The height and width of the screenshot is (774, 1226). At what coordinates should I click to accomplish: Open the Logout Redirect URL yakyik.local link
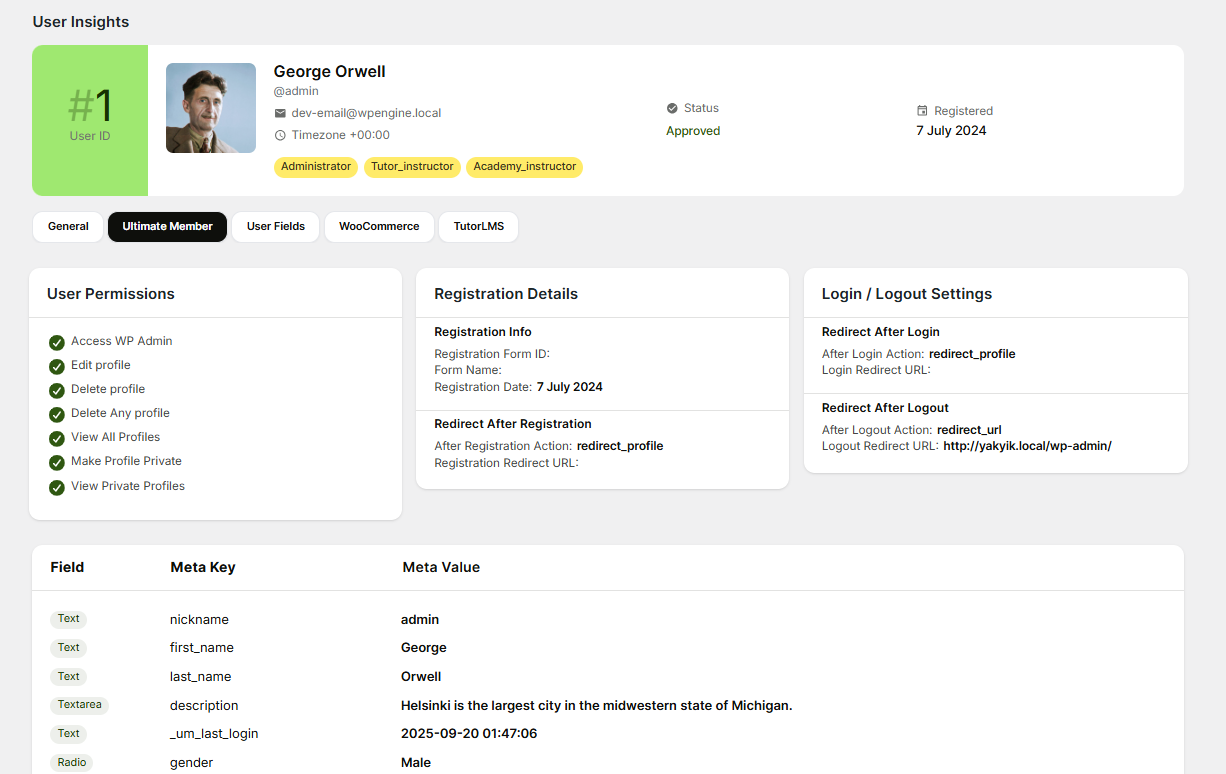coord(1027,446)
